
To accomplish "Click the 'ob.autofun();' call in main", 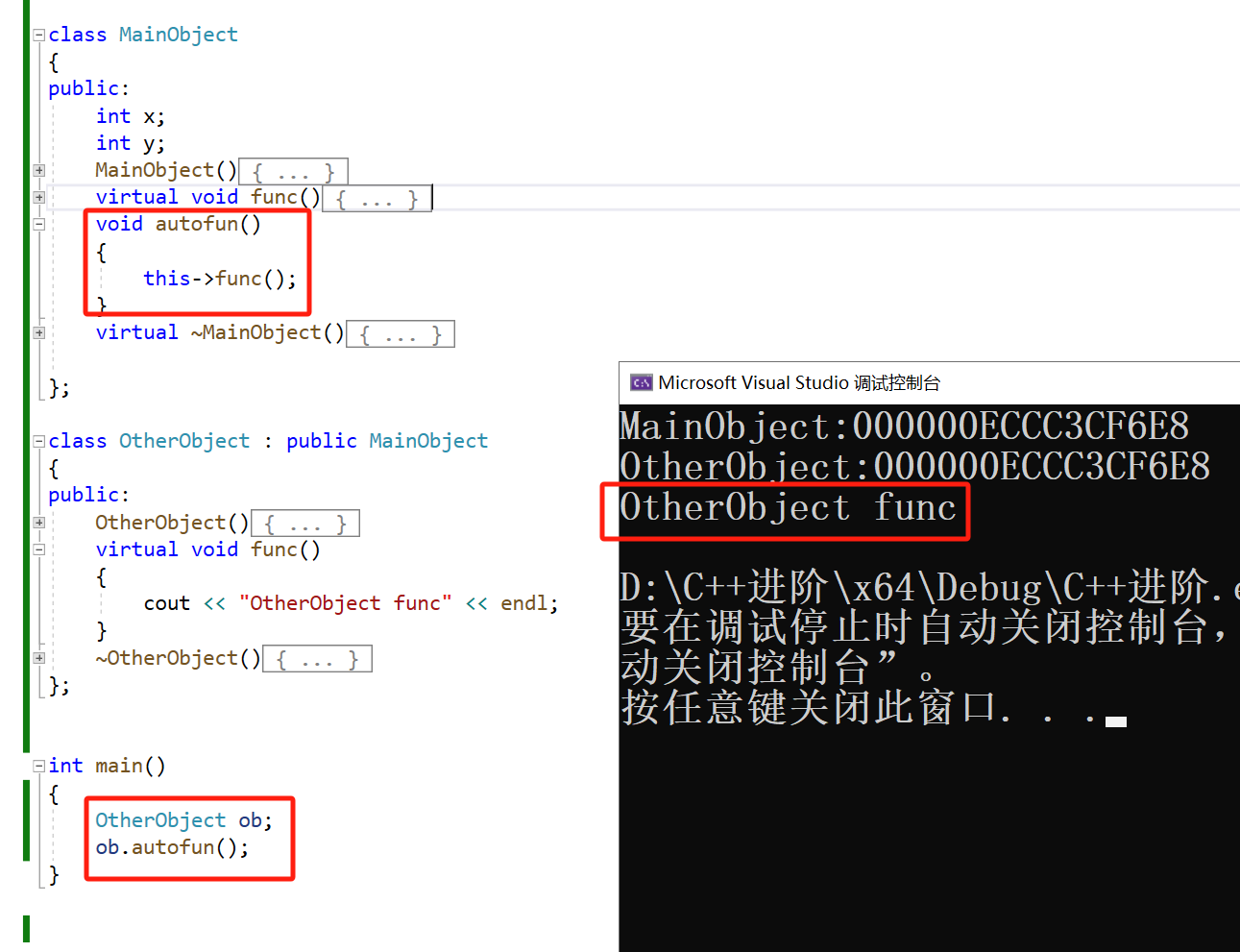I will 172,847.
